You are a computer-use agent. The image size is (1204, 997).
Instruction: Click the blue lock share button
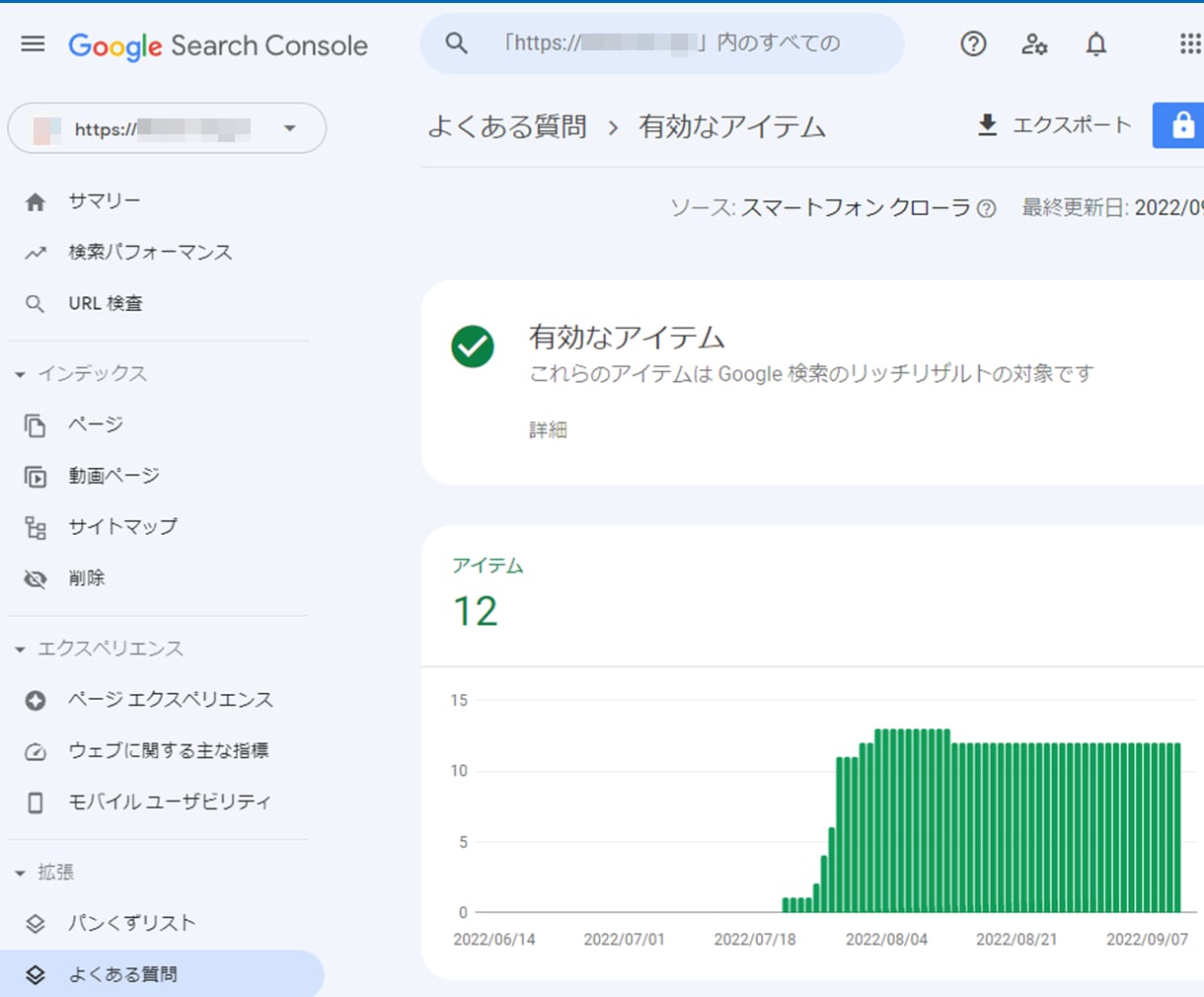1179,125
